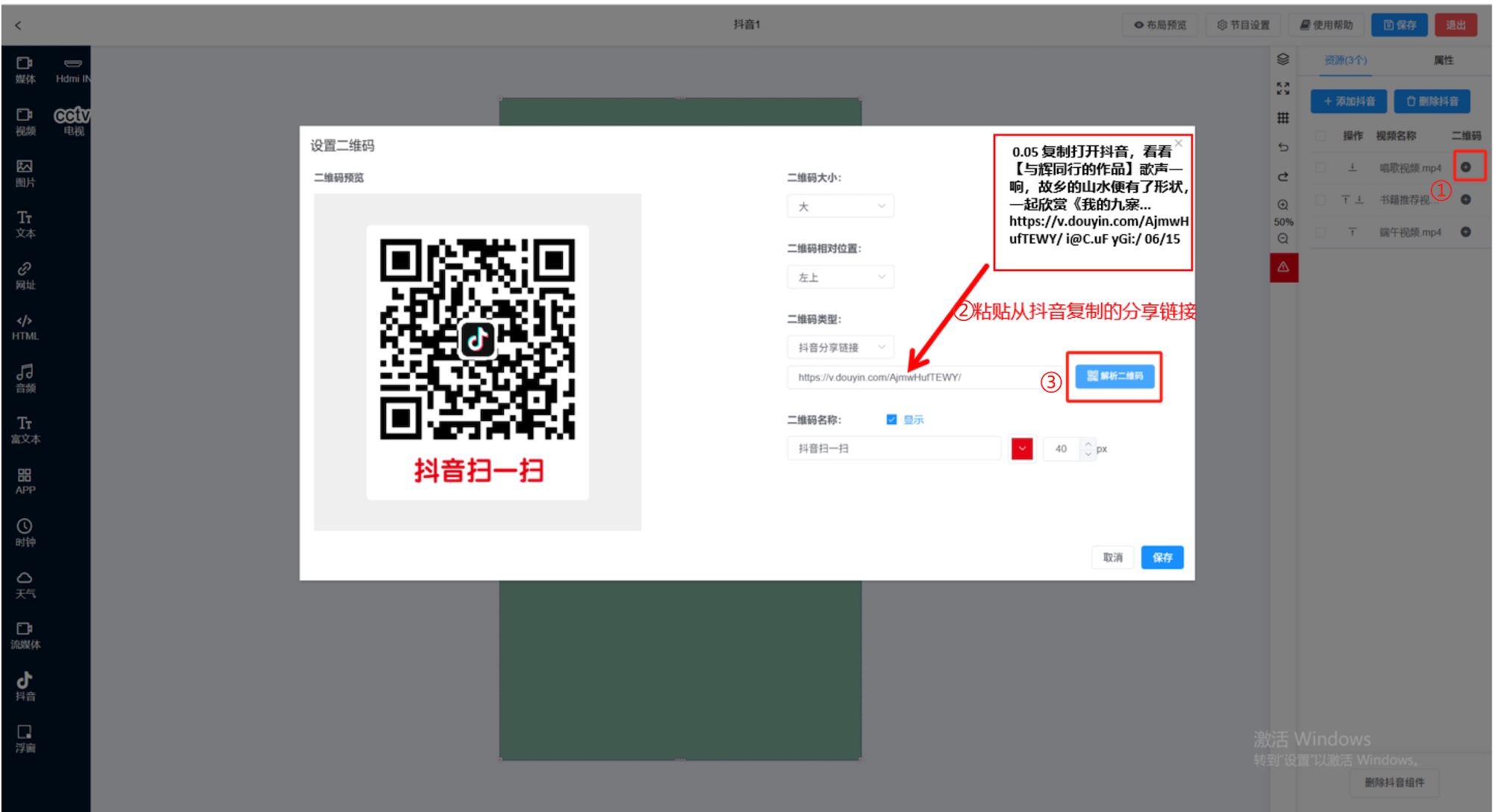Open the red warning triangle panel
The width and height of the screenshot is (1493, 812).
pyautogui.click(x=1284, y=267)
